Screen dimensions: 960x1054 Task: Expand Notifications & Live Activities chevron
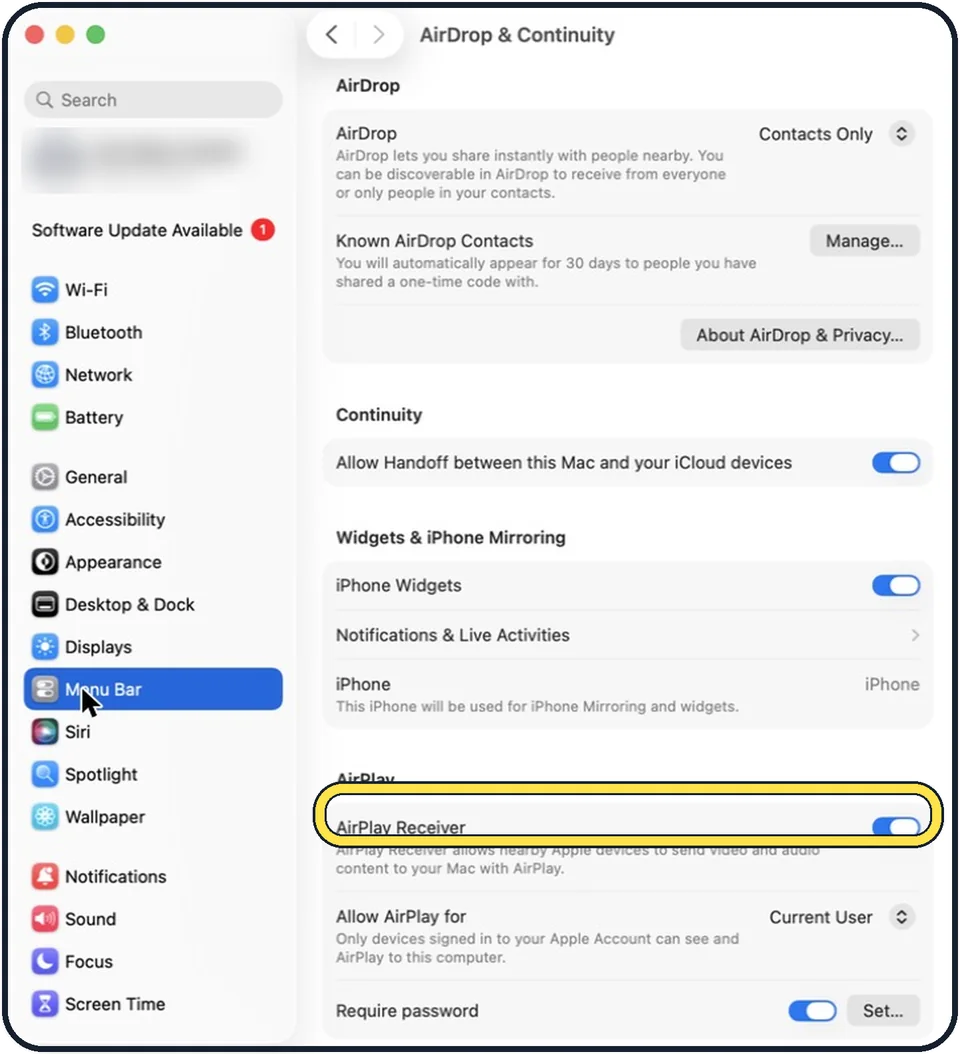coord(915,635)
